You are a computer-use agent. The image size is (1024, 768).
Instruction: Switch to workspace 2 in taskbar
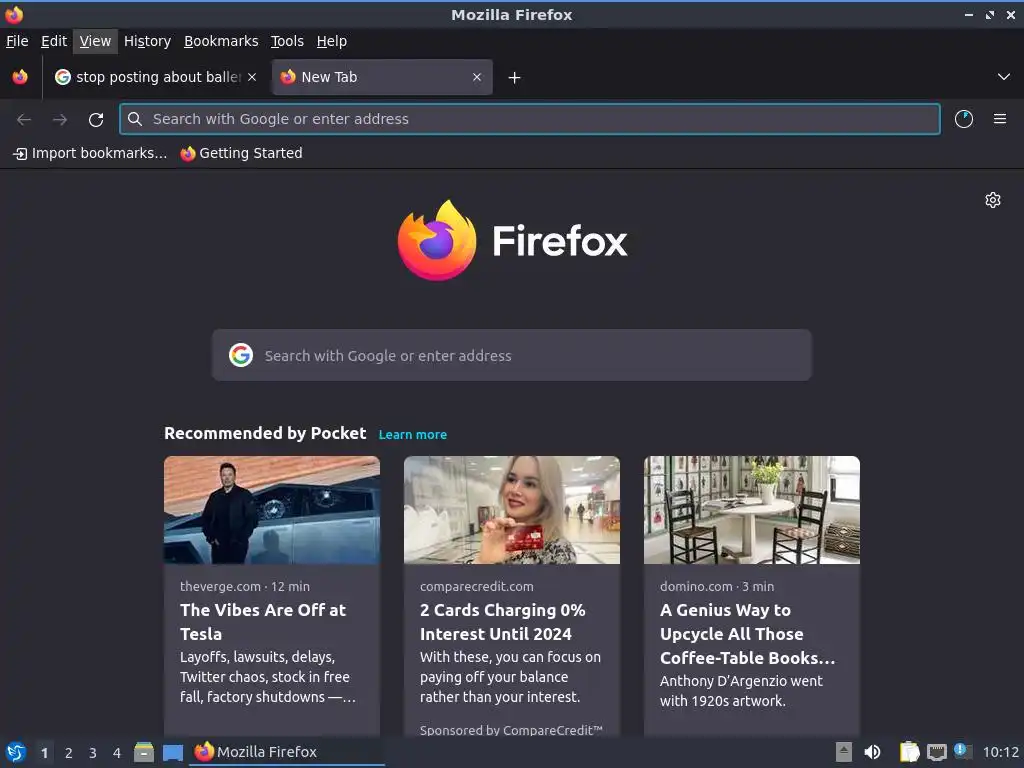click(x=69, y=753)
